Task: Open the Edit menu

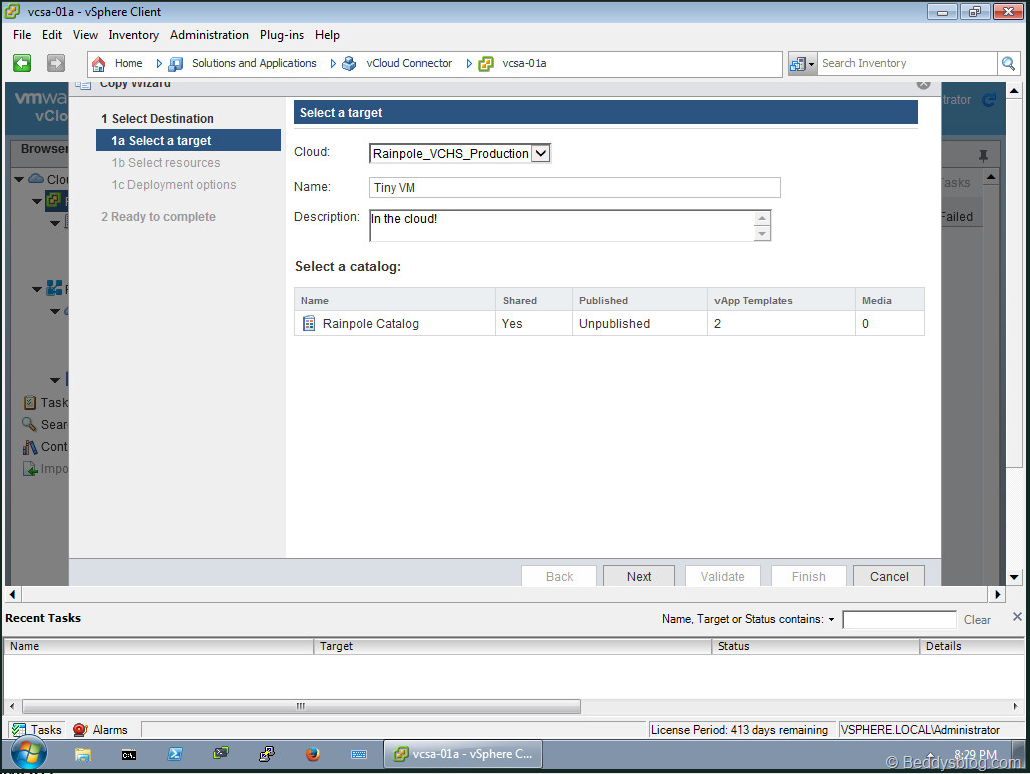Action: 52,35
